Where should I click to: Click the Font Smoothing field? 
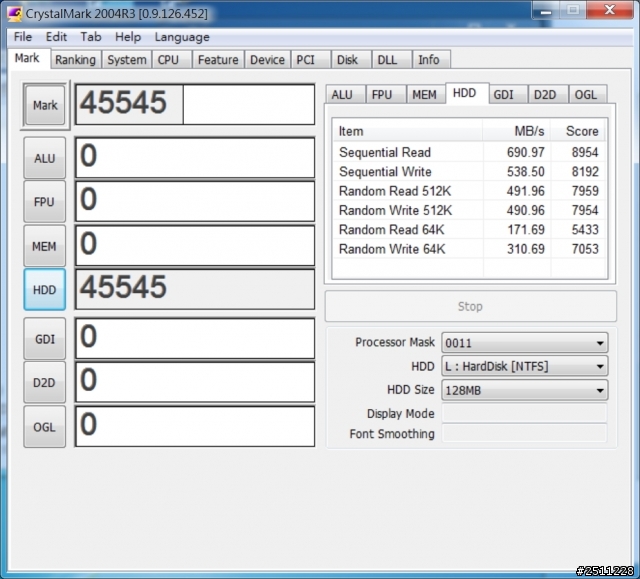(x=524, y=433)
